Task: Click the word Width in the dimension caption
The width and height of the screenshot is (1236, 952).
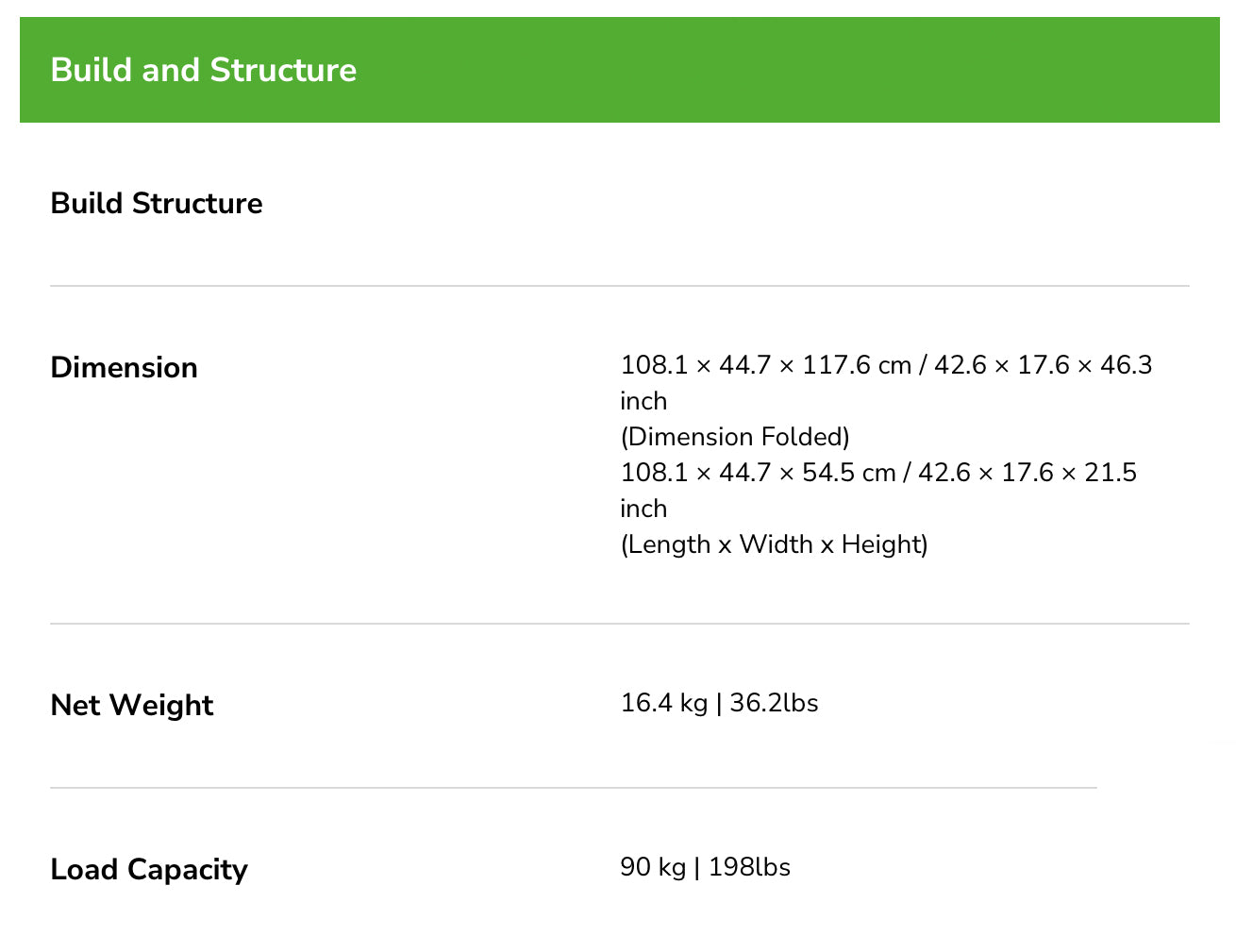Action: click(x=776, y=544)
